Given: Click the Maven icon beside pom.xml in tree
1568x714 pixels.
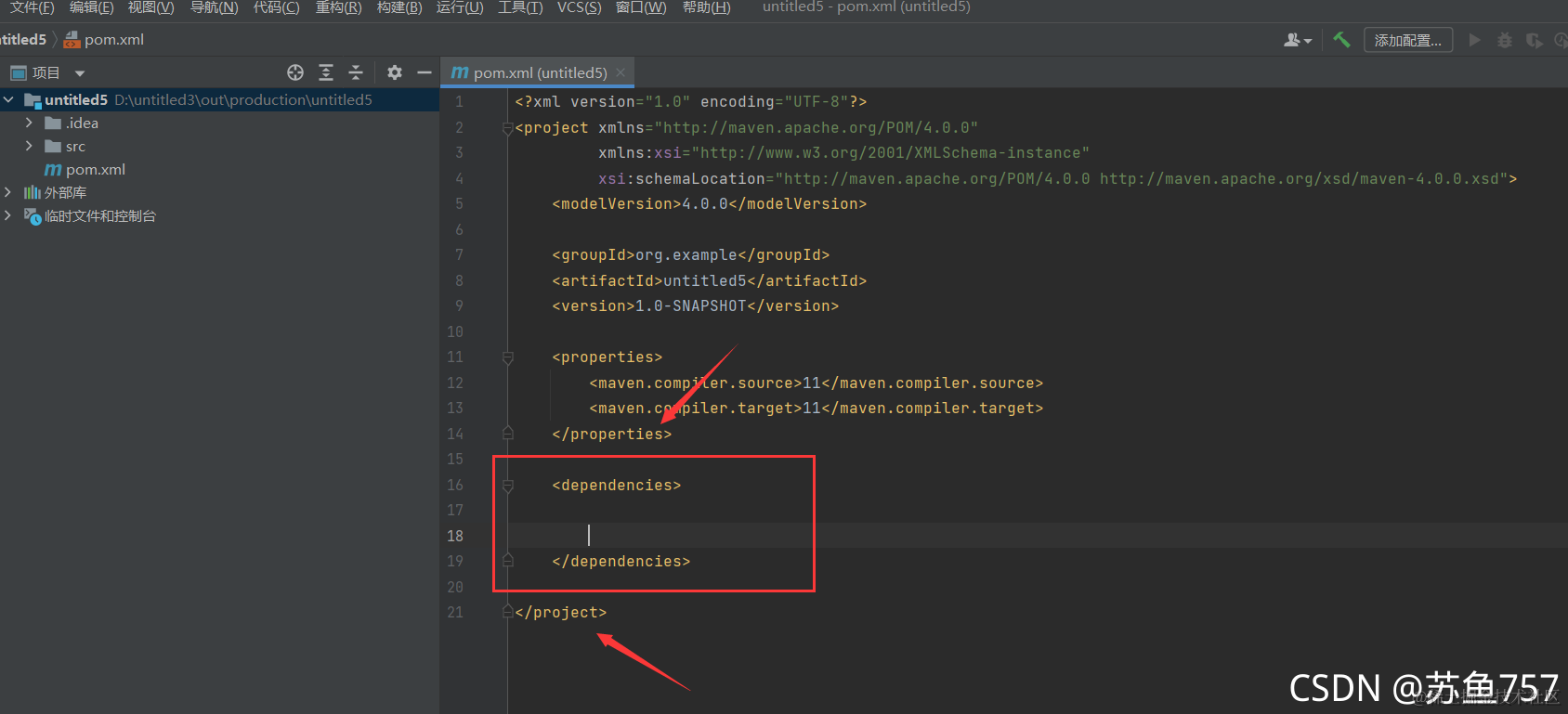Looking at the screenshot, I should tap(53, 169).
